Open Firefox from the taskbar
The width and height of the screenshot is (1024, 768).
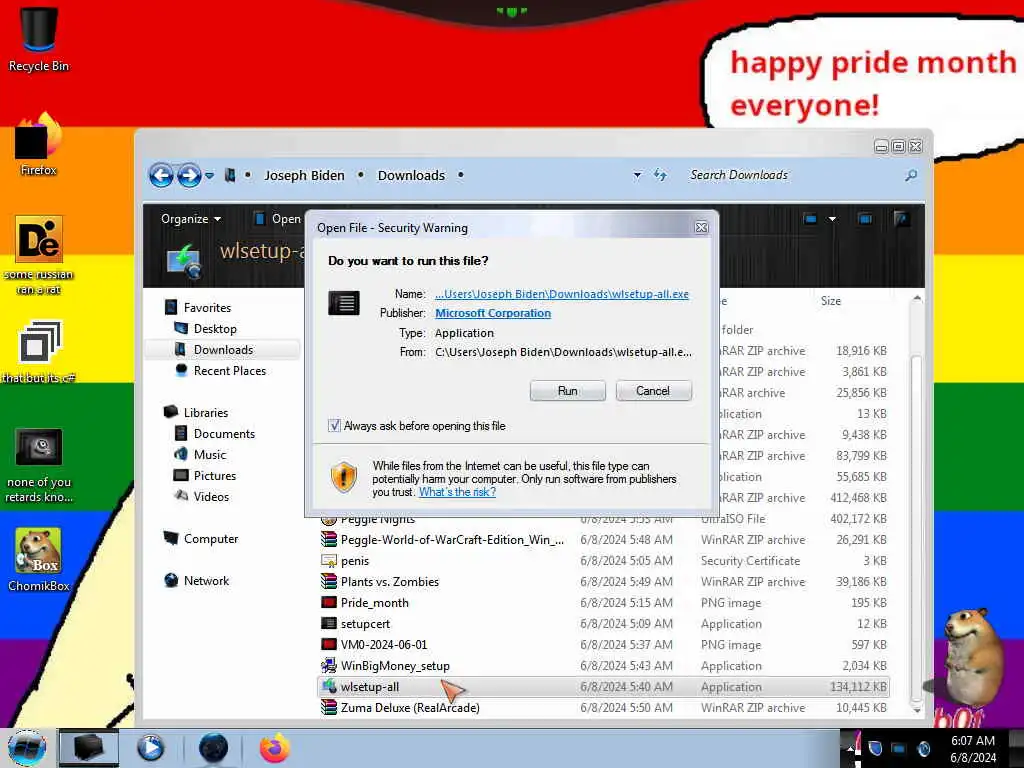tap(275, 748)
